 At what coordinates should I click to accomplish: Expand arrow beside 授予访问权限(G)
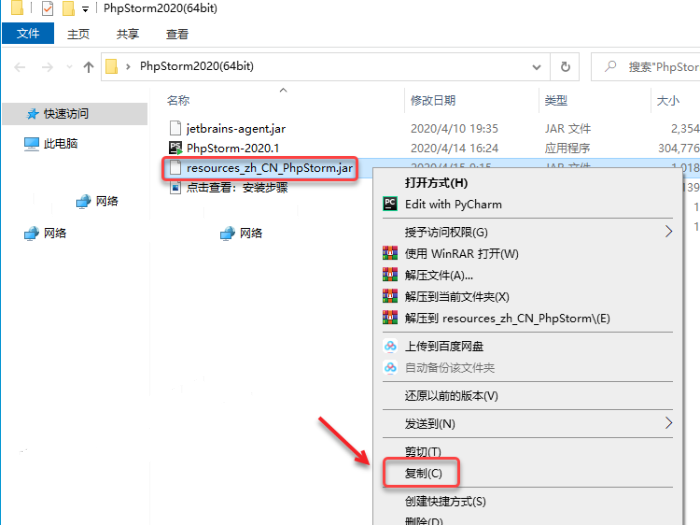[x=668, y=232]
